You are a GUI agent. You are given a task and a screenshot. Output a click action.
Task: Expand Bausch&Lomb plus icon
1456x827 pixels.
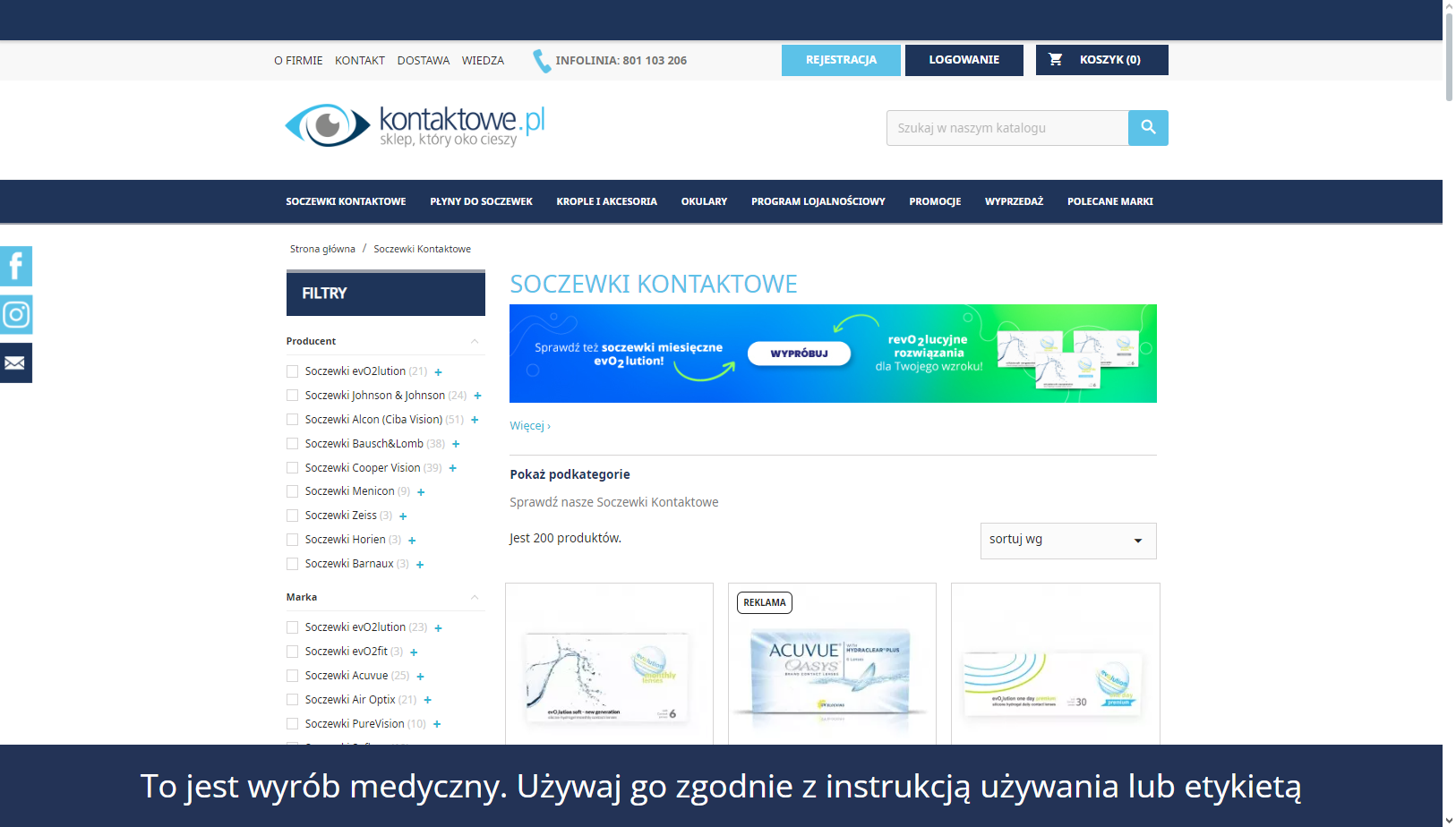click(456, 444)
